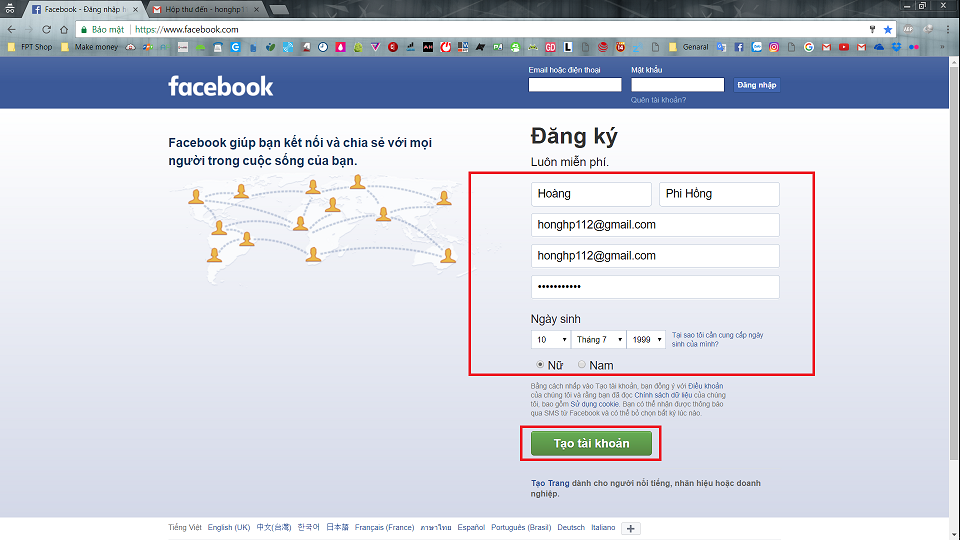Viewport: 960px width, 540px height.
Task: Open the birth year dropdown 1999
Action: (646, 339)
